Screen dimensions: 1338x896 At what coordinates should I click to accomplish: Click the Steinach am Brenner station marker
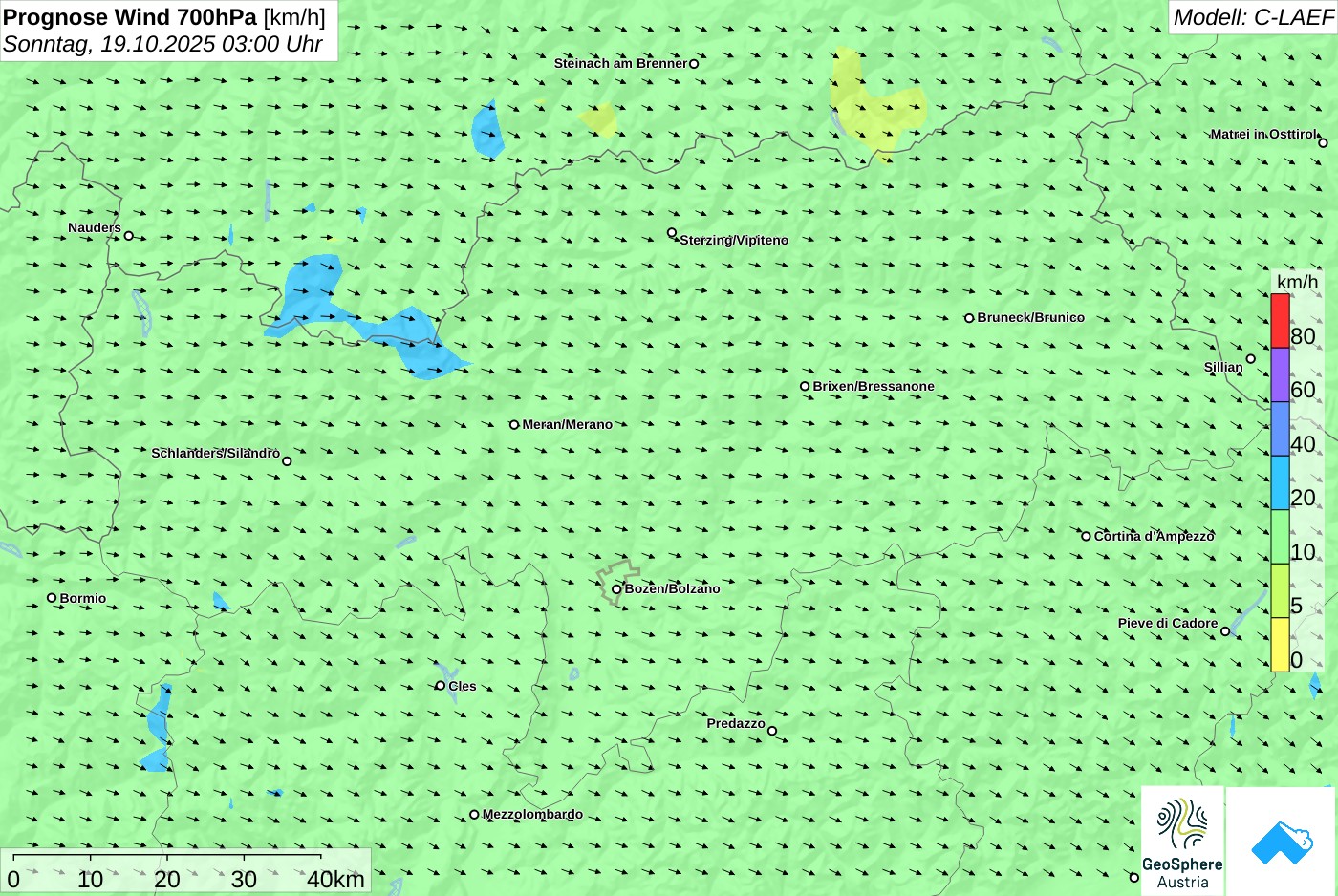point(694,64)
